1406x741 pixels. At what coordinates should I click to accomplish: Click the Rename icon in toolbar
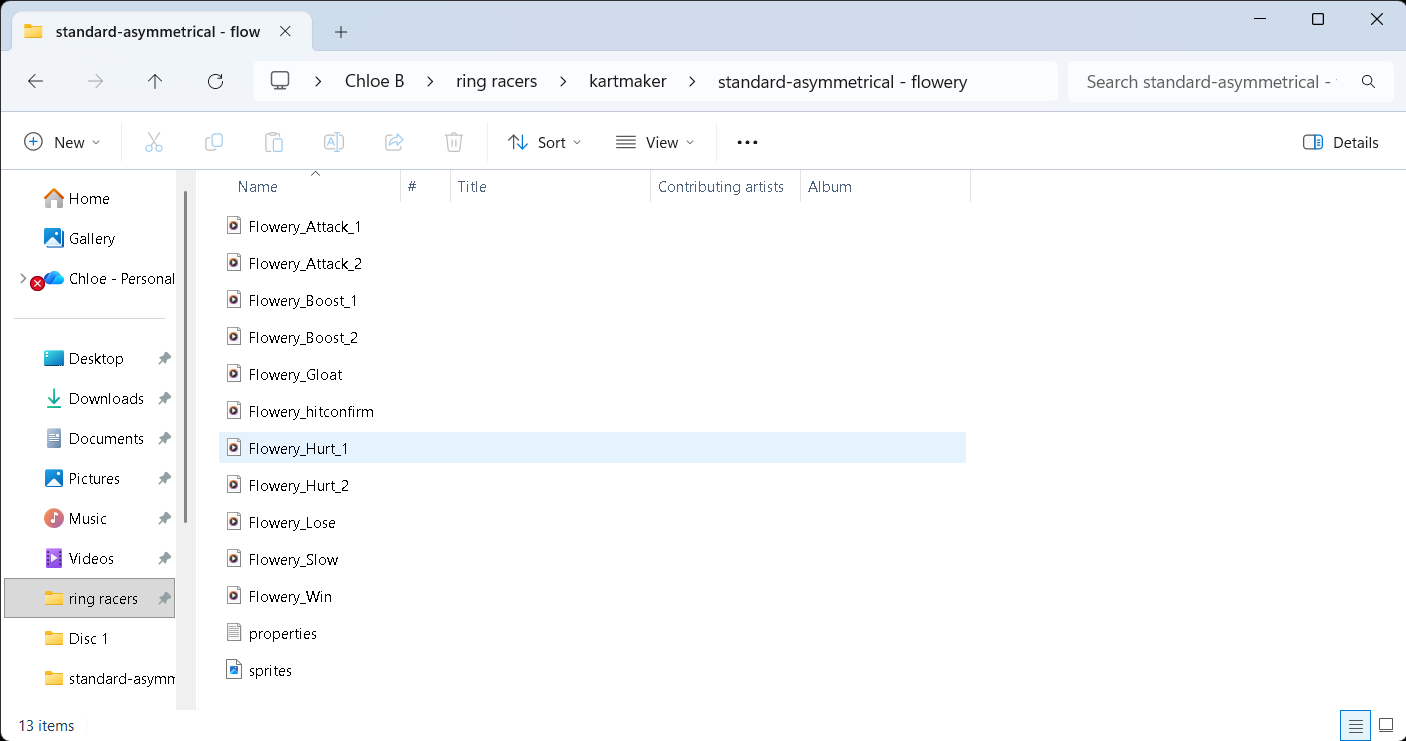pyautogui.click(x=334, y=142)
